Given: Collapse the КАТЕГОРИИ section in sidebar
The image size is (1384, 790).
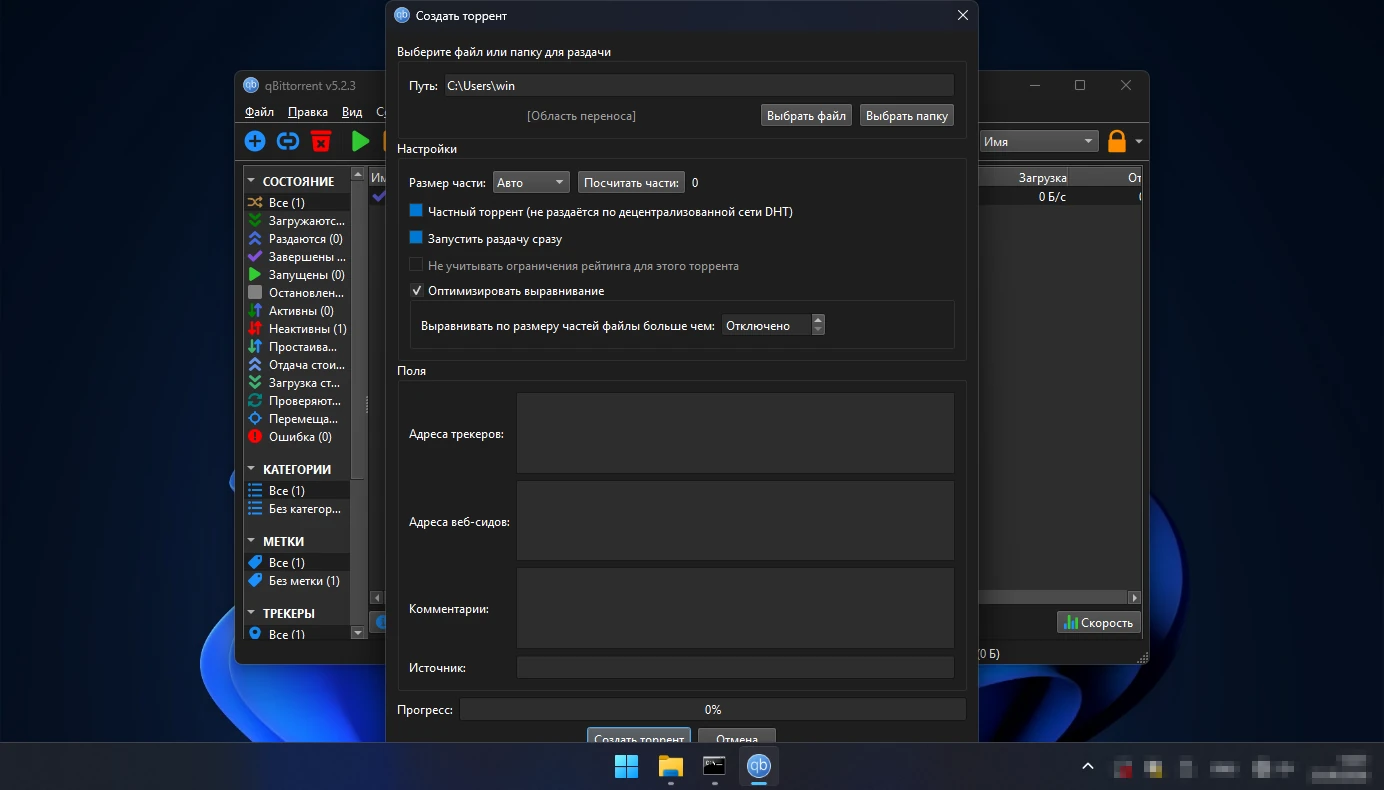Looking at the screenshot, I should coord(251,469).
